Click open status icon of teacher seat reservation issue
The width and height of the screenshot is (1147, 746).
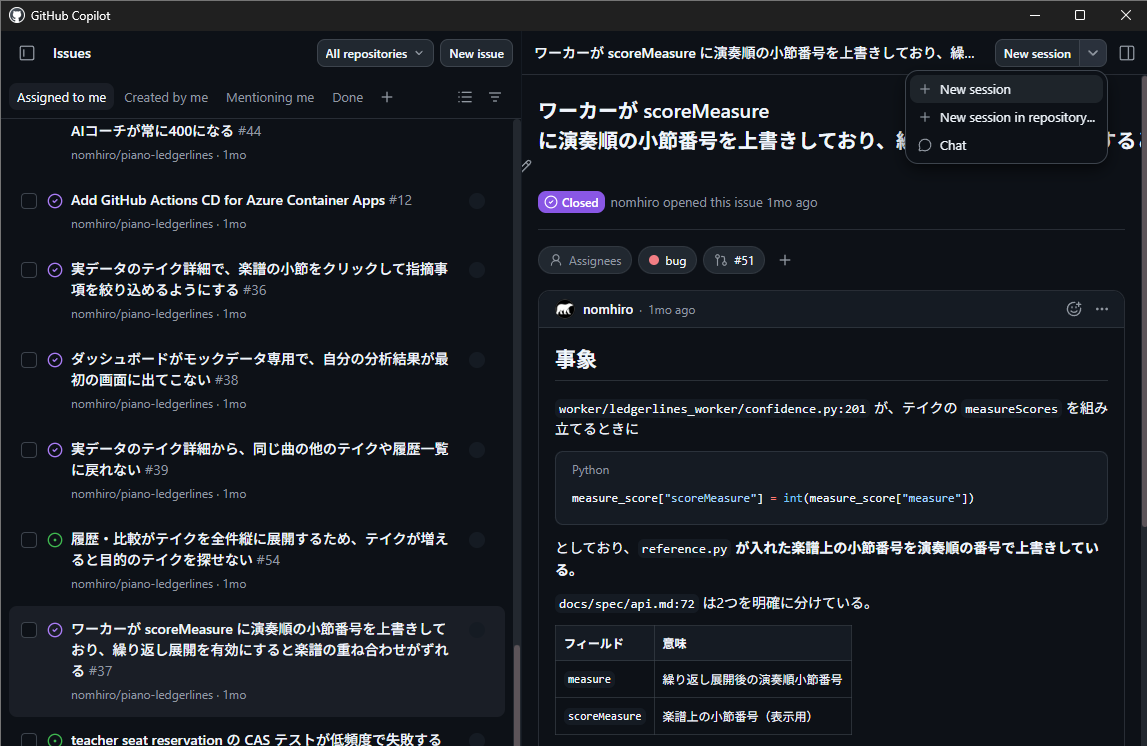click(55, 739)
